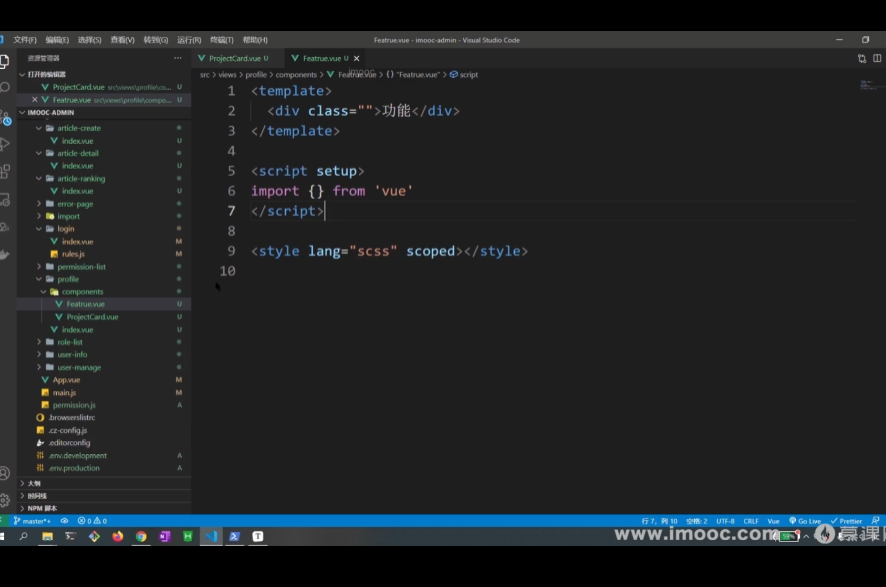Click the cloud publish icon in the status bar
886x587 pixels.
64,521
